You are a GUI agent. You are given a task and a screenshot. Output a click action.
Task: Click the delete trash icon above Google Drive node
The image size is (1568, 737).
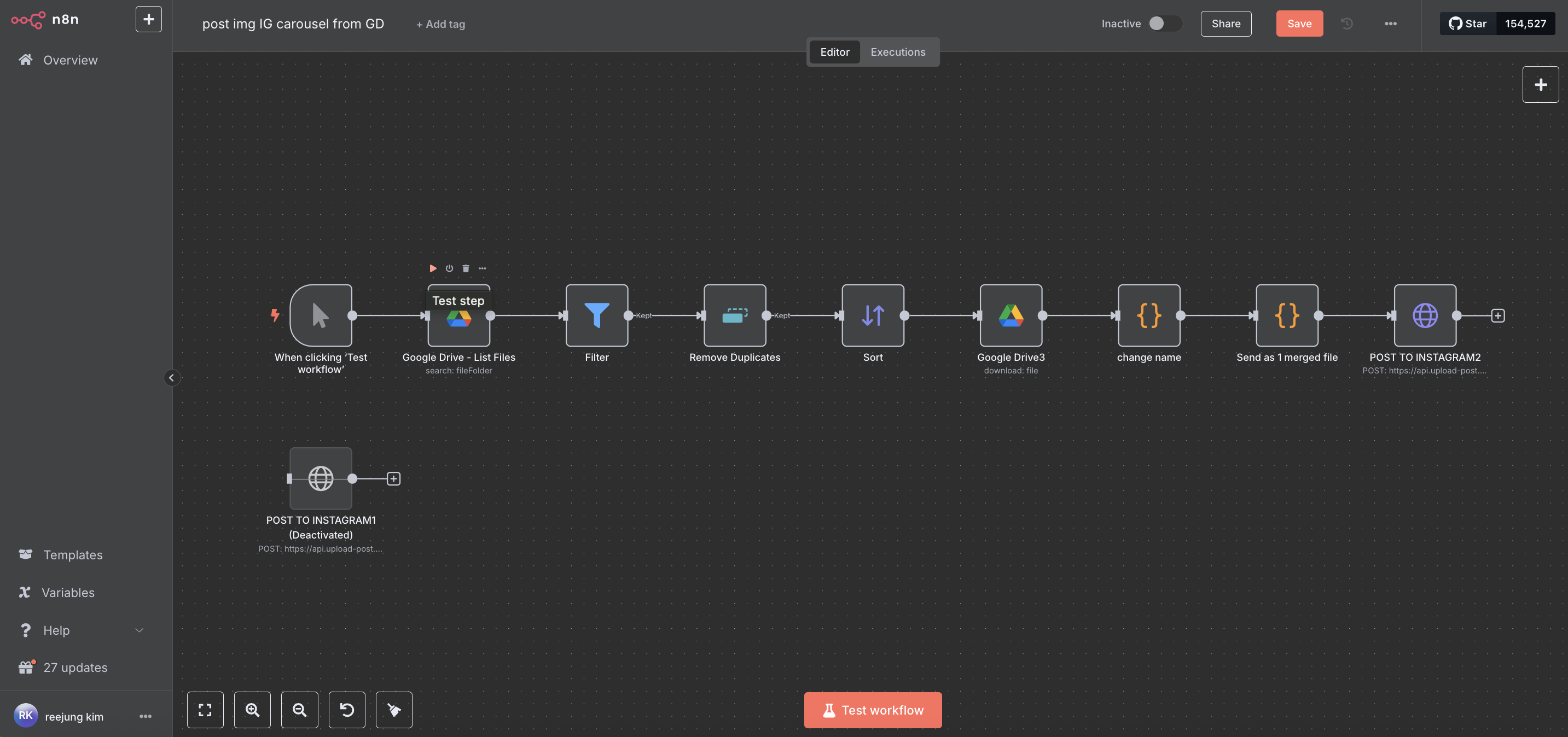[x=466, y=268]
